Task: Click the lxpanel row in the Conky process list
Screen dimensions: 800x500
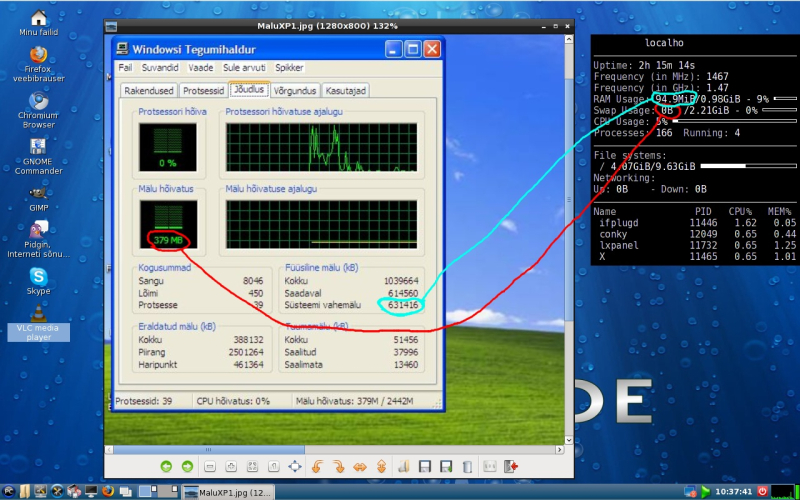Action: (x=695, y=245)
